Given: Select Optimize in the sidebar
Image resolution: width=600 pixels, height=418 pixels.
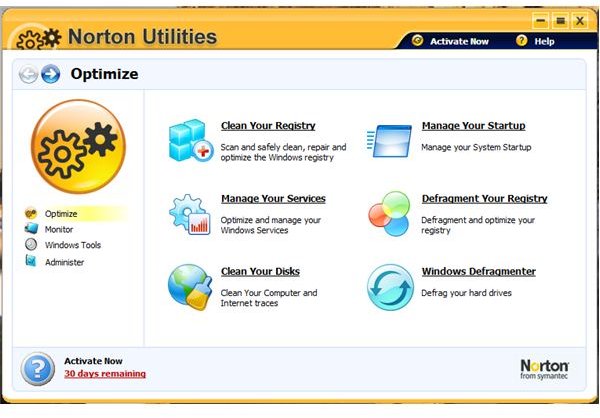Looking at the screenshot, I should [61, 214].
